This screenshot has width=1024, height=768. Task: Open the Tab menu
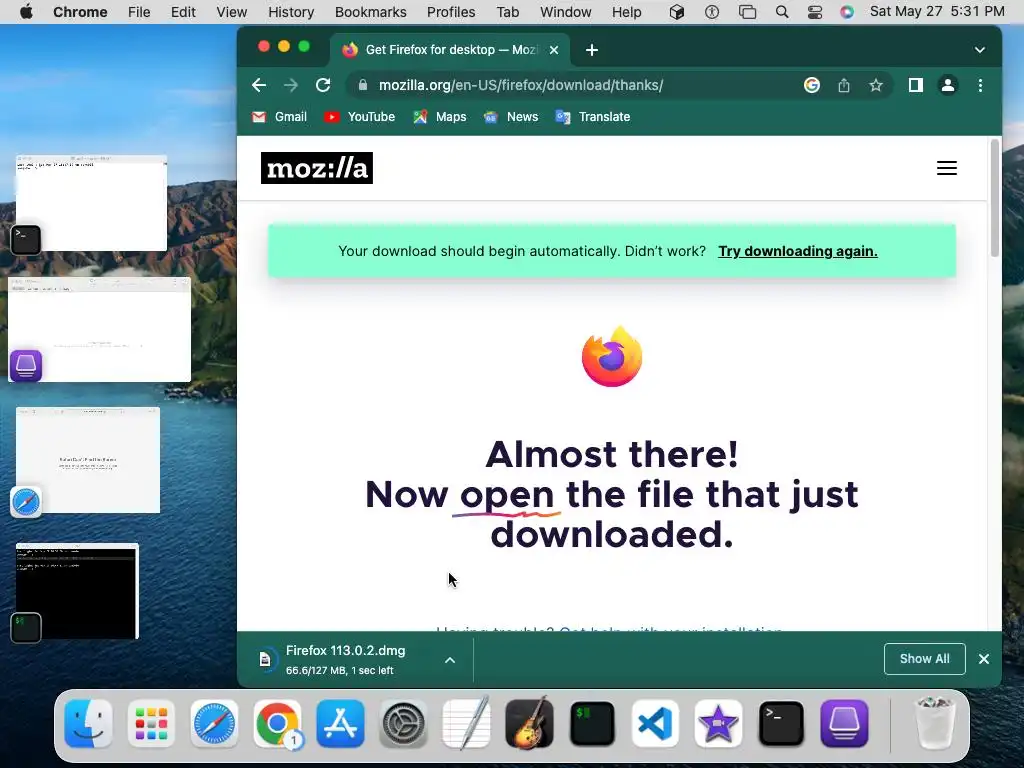(x=507, y=12)
